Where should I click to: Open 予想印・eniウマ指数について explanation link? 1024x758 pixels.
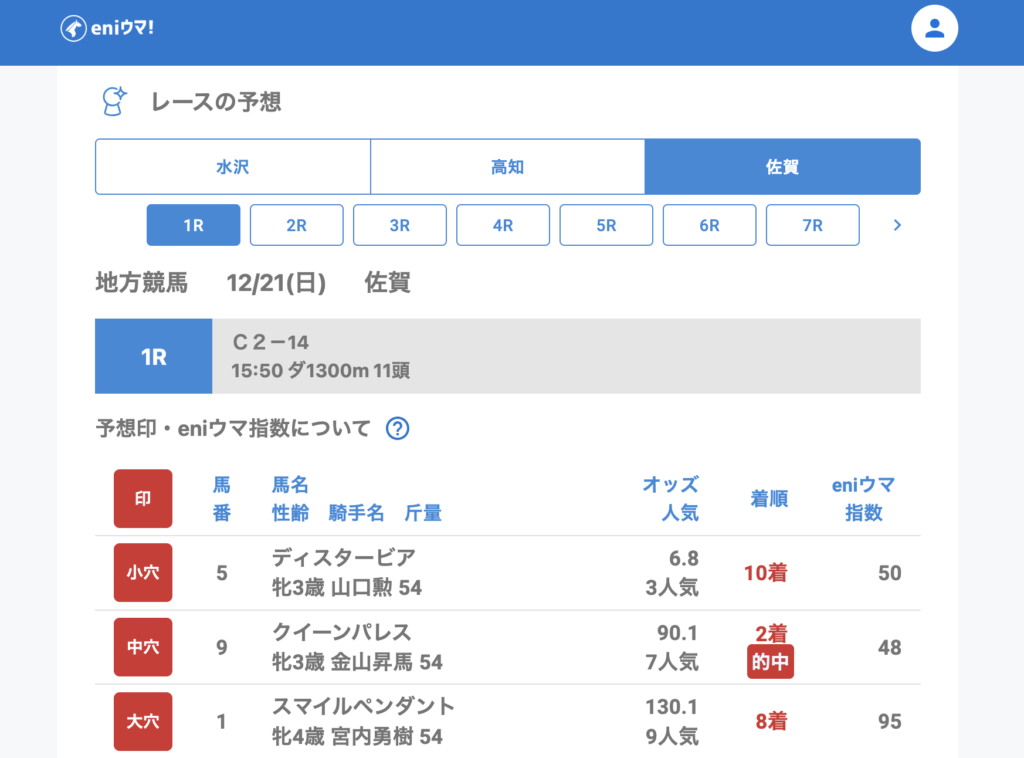tap(232, 429)
